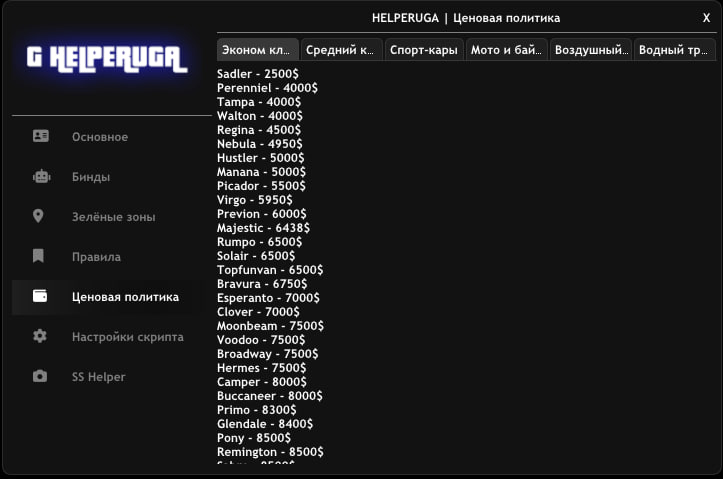Click the 'Topfunvan - 6500$' entry
Image resolution: width=723 pixels, height=479 pixels.
pos(270,270)
